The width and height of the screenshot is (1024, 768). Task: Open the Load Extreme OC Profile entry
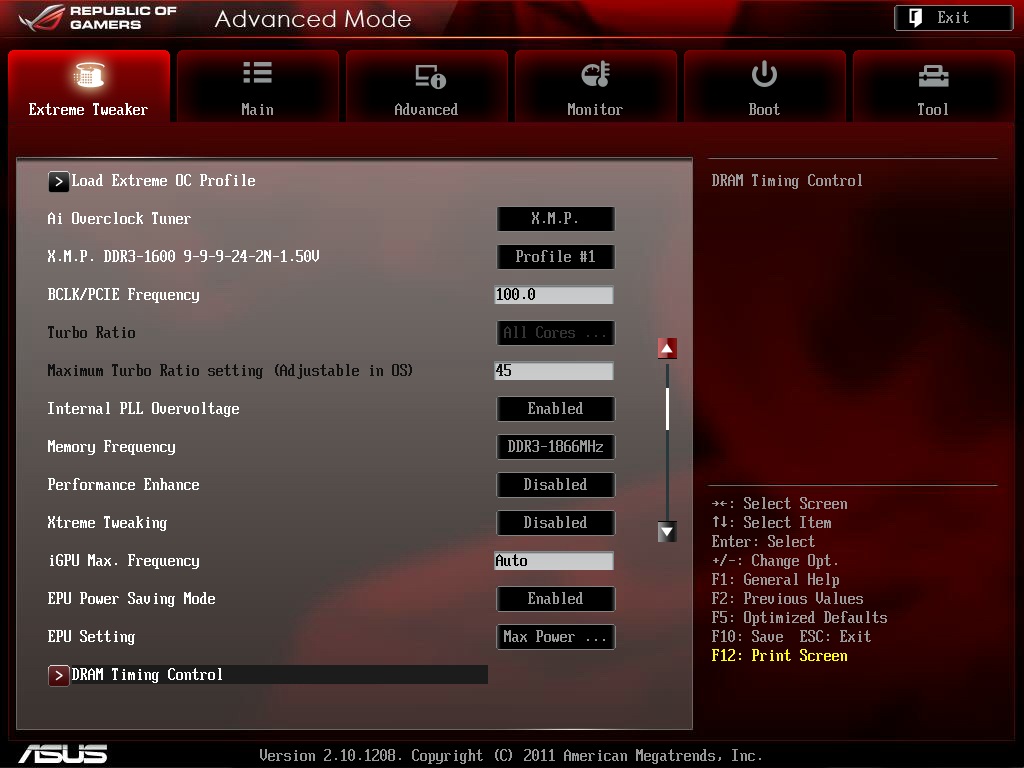coord(163,181)
